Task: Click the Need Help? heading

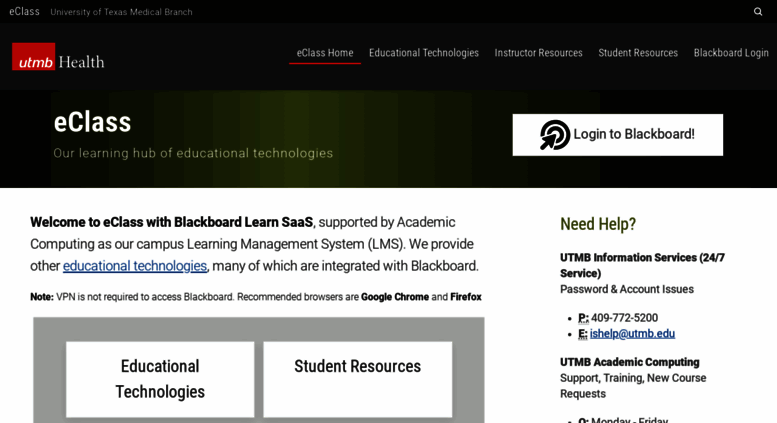Action: tap(598, 224)
